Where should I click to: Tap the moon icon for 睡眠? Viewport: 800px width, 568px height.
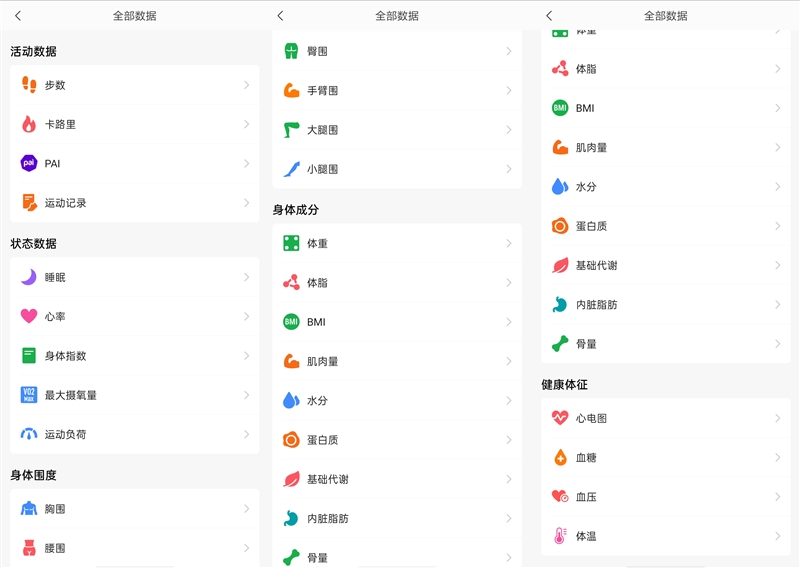29,277
